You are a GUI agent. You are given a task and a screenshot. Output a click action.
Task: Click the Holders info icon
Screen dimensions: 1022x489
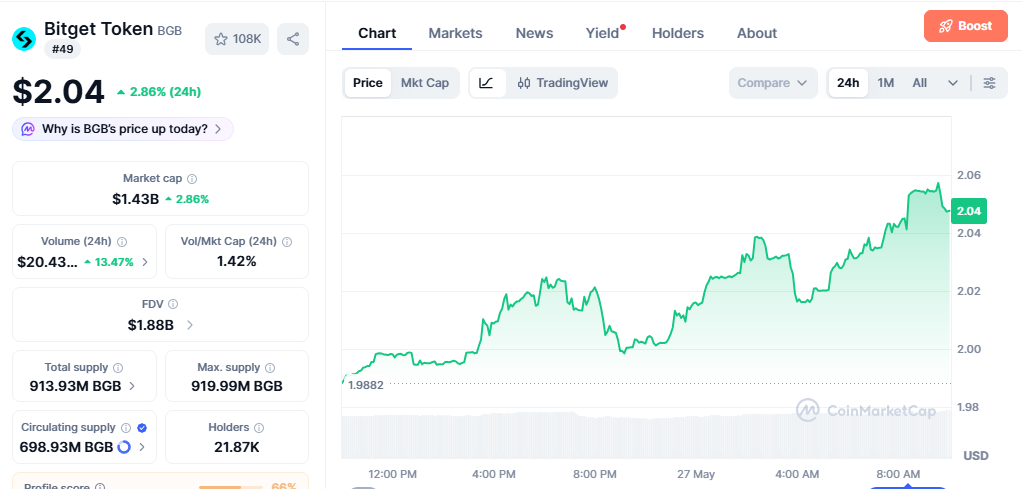pos(259,428)
